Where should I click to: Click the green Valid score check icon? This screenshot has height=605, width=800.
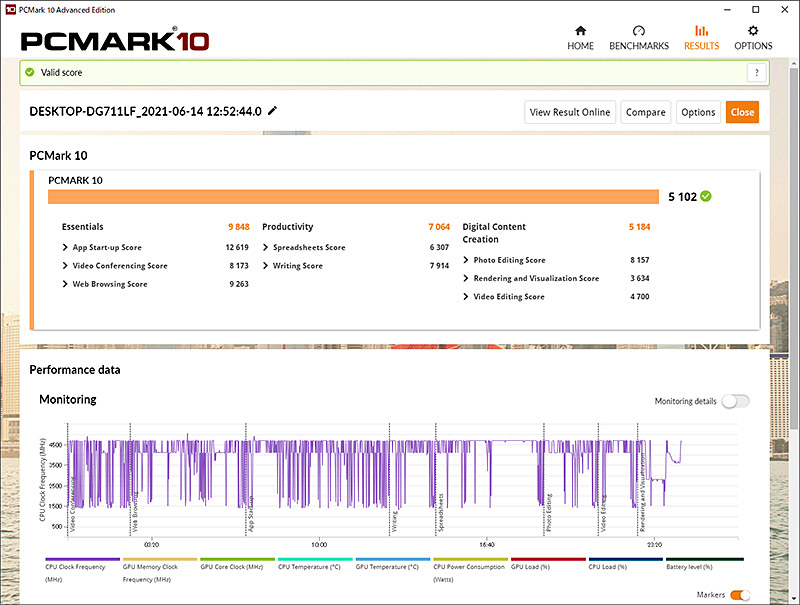(x=30, y=73)
